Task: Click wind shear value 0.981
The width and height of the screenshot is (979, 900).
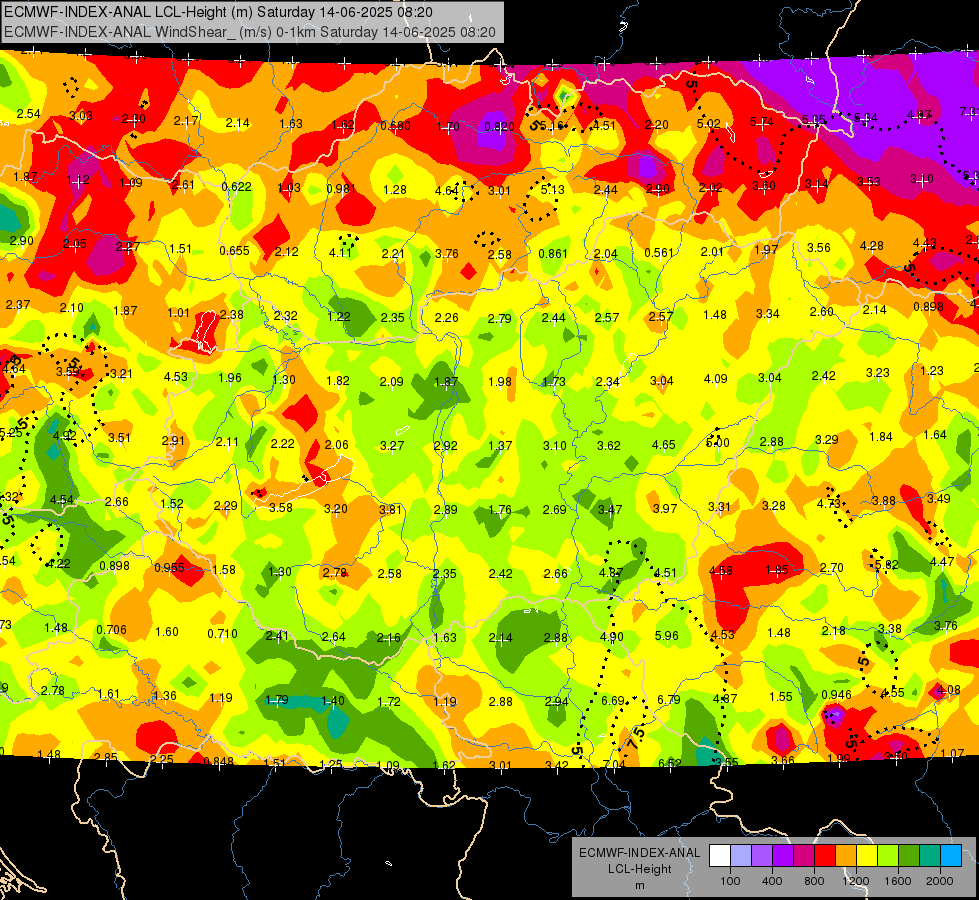Action: [341, 189]
